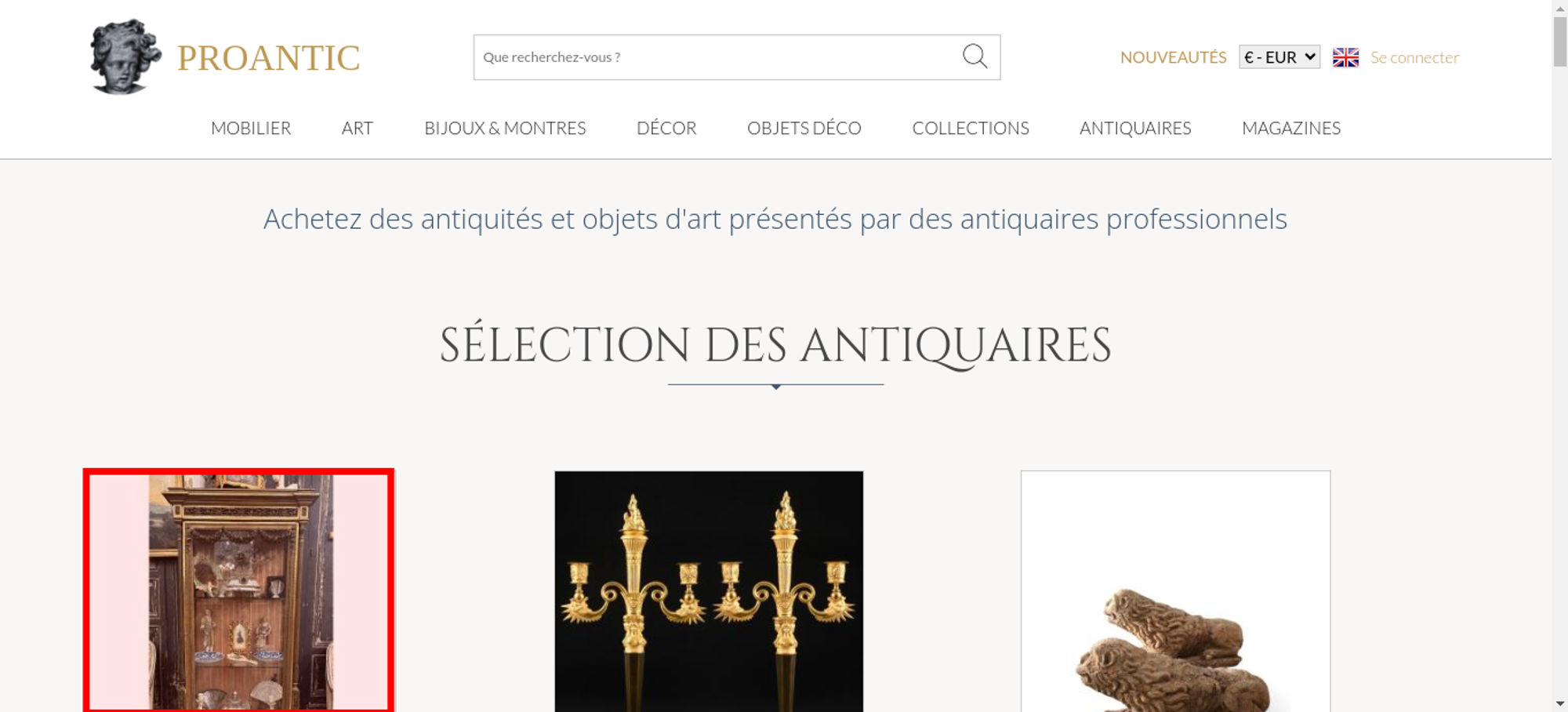Open the MOBILIER menu
Viewport: 1568px width, 712px height.
[251, 128]
